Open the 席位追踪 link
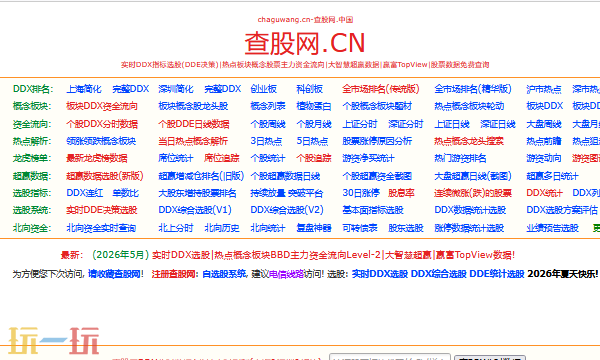The width and height of the screenshot is (600, 360). 222,158
